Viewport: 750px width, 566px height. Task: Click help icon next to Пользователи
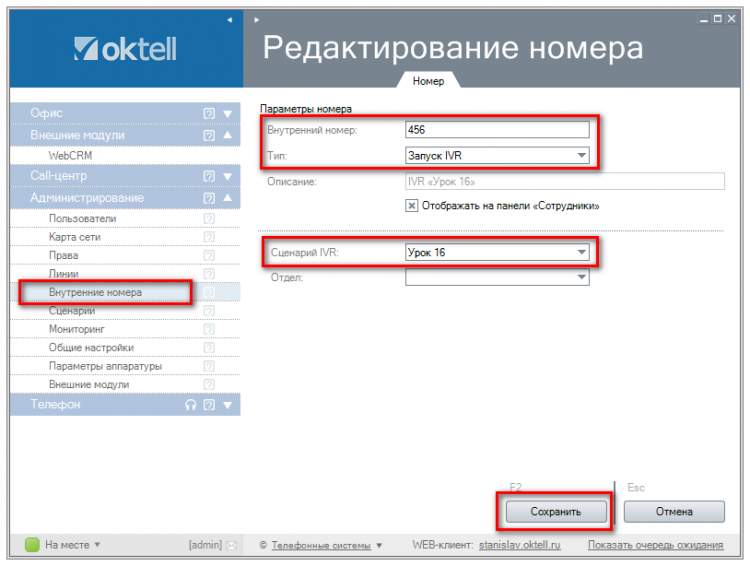209,218
